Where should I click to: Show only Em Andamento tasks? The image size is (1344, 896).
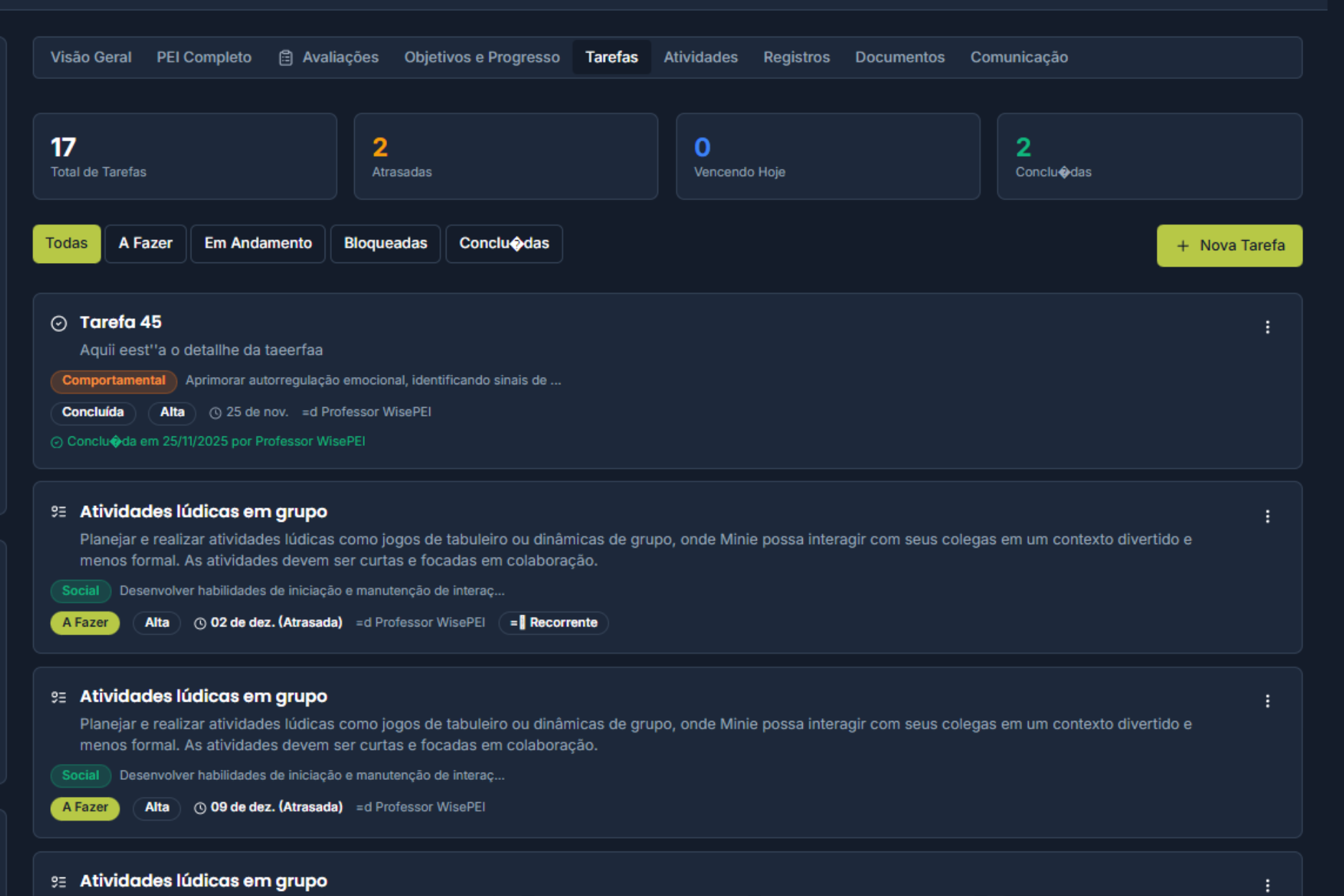(x=258, y=244)
